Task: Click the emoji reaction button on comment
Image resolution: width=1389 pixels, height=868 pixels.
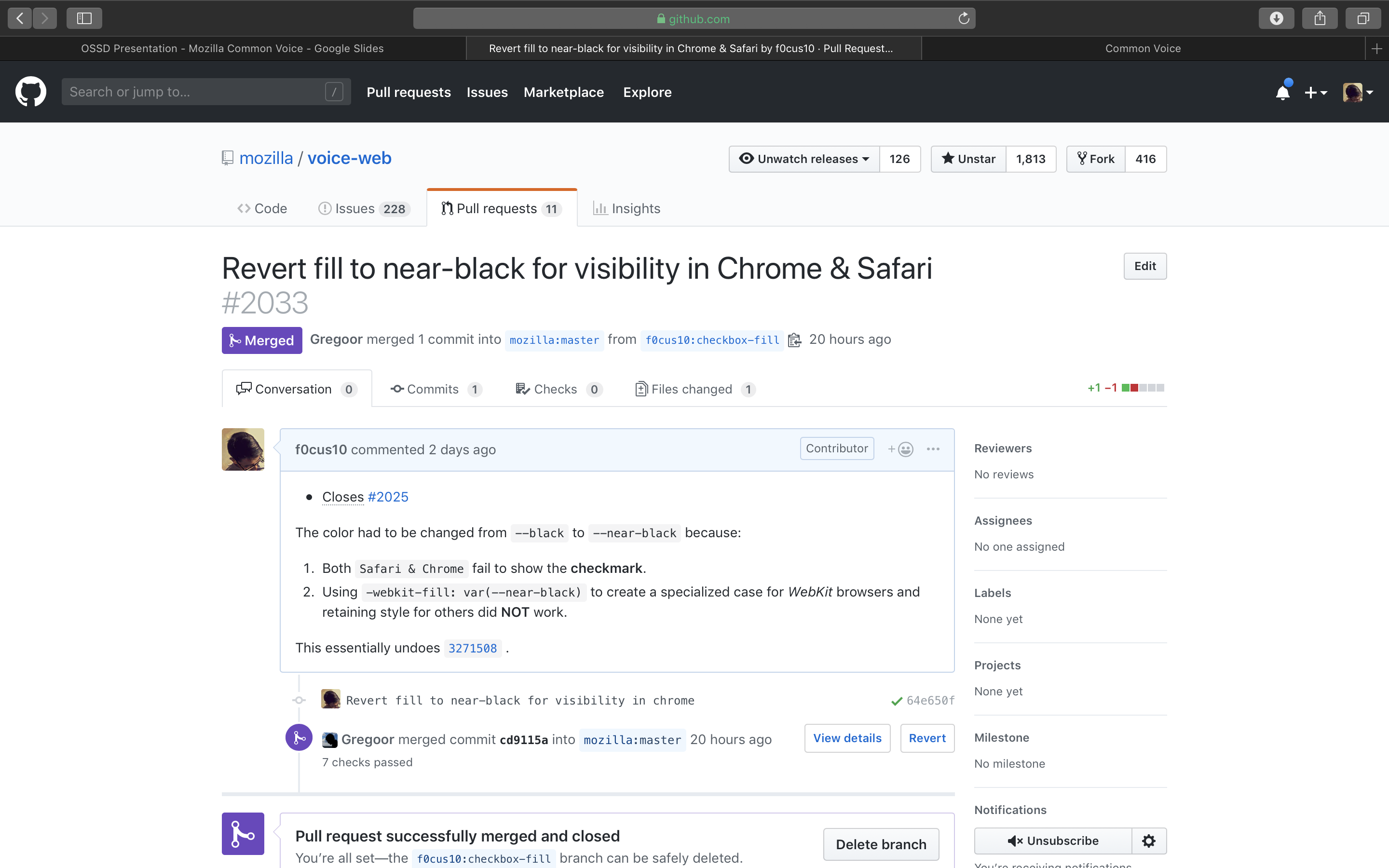Action: [x=901, y=449]
